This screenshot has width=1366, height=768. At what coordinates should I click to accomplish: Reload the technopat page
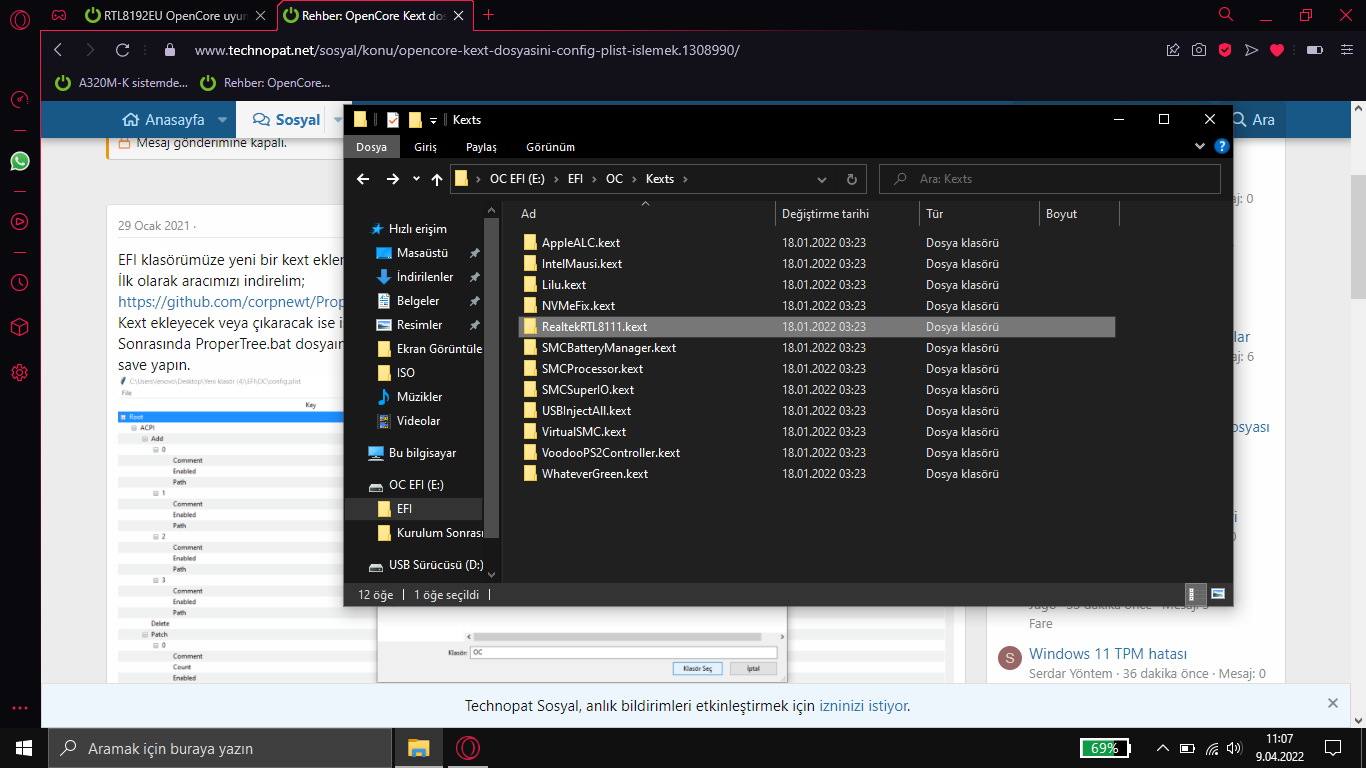(x=123, y=50)
